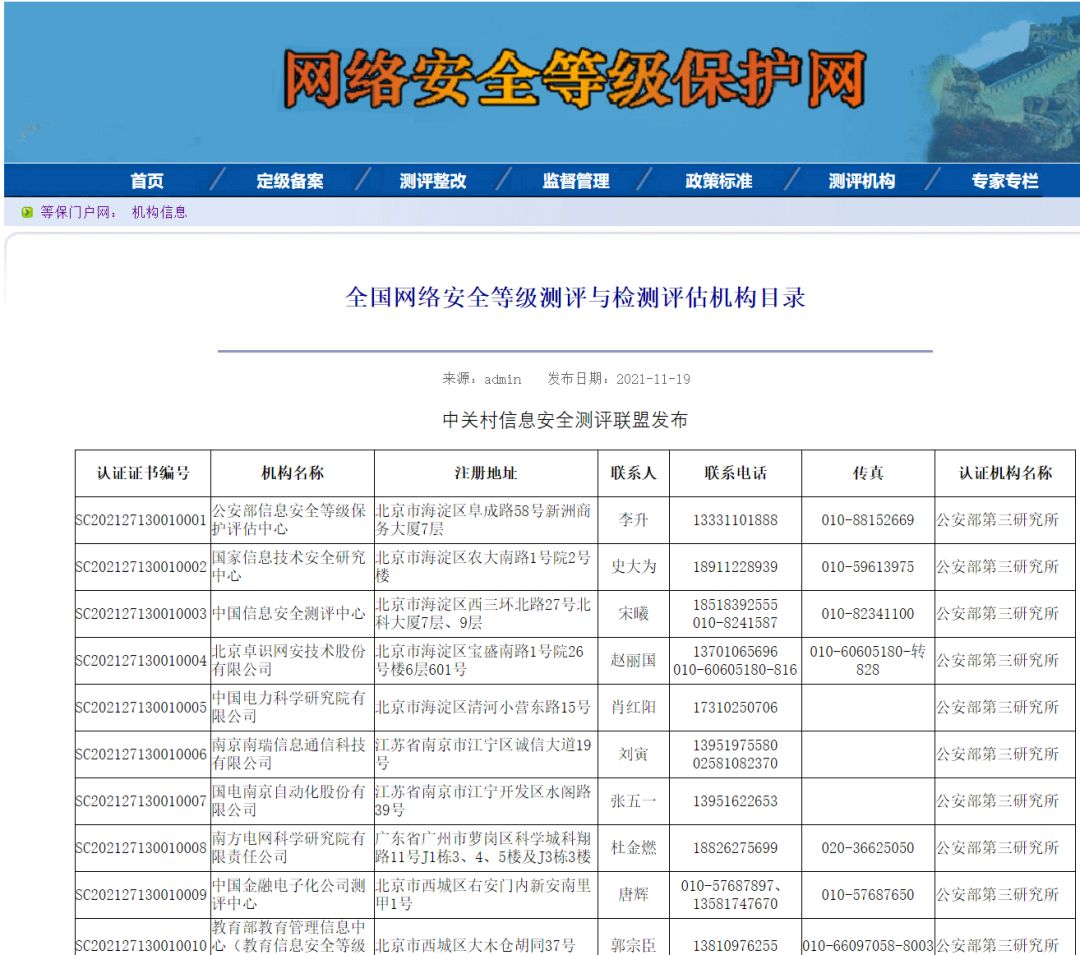1080x955 pixels.
Task: Click organization 国家信息技术安全研究中心
Action: pos(289,567)
